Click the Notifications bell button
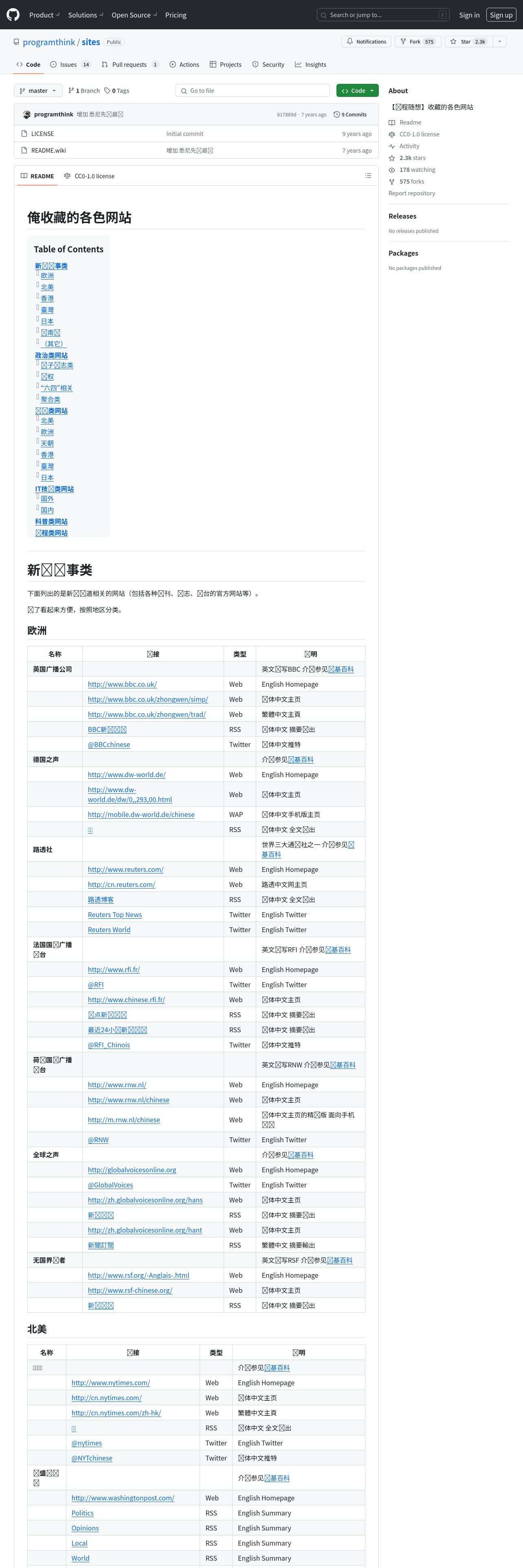 [367, 42]
